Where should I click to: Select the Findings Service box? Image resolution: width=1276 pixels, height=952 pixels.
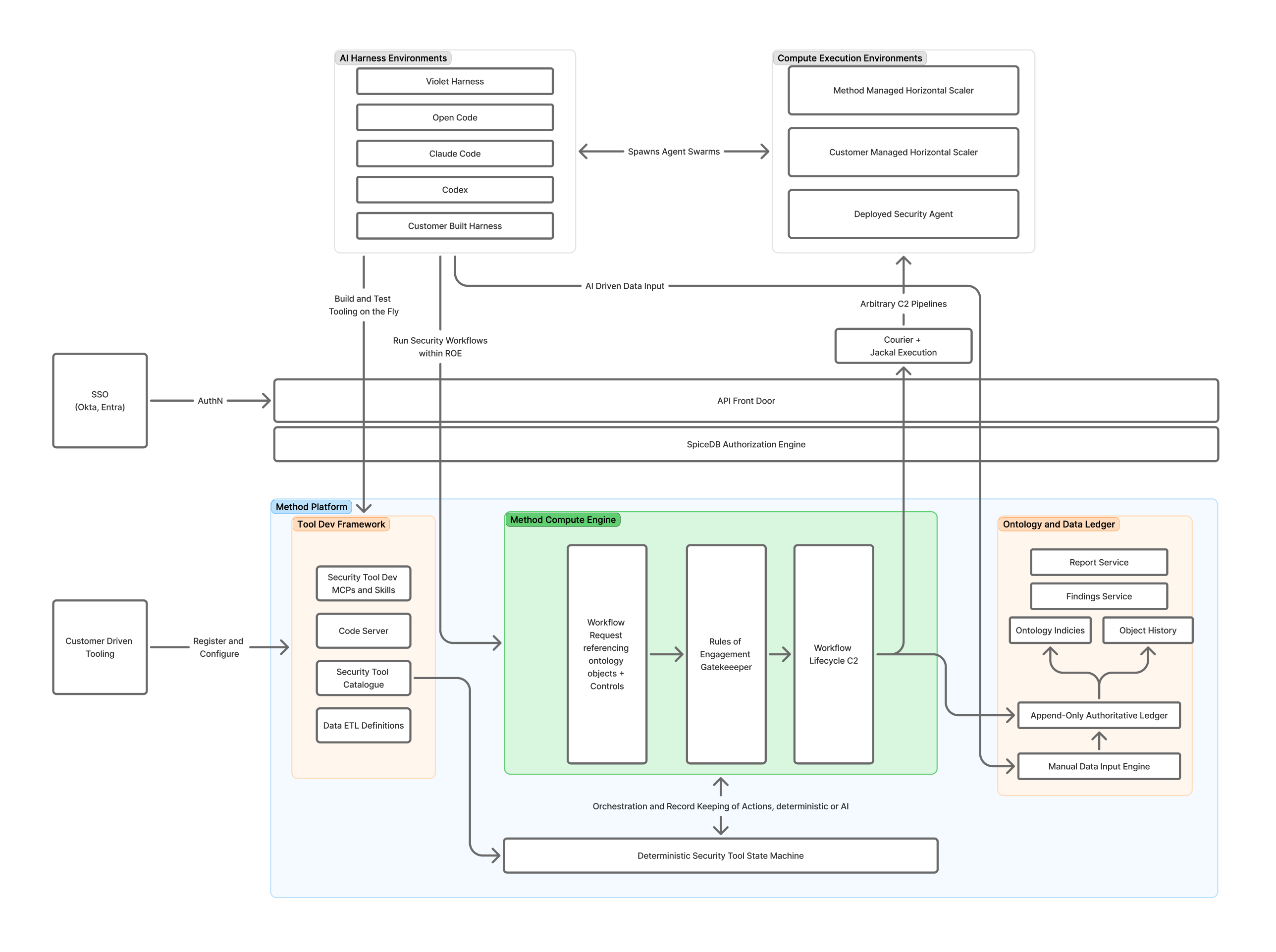[x=1099, y=596]
